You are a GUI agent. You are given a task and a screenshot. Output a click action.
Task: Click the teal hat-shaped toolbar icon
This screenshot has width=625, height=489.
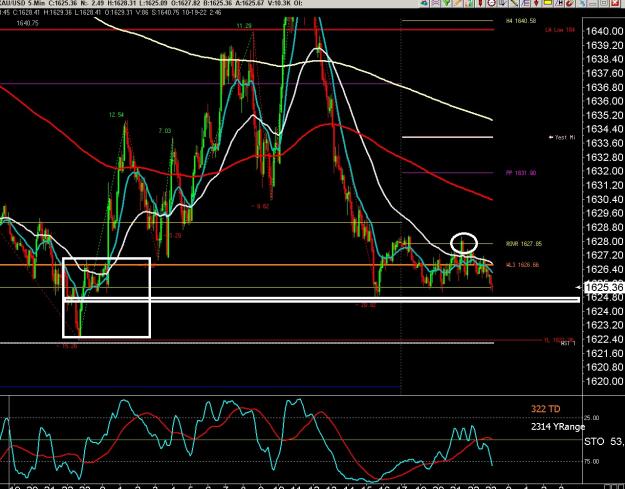(x=424, y=3)
